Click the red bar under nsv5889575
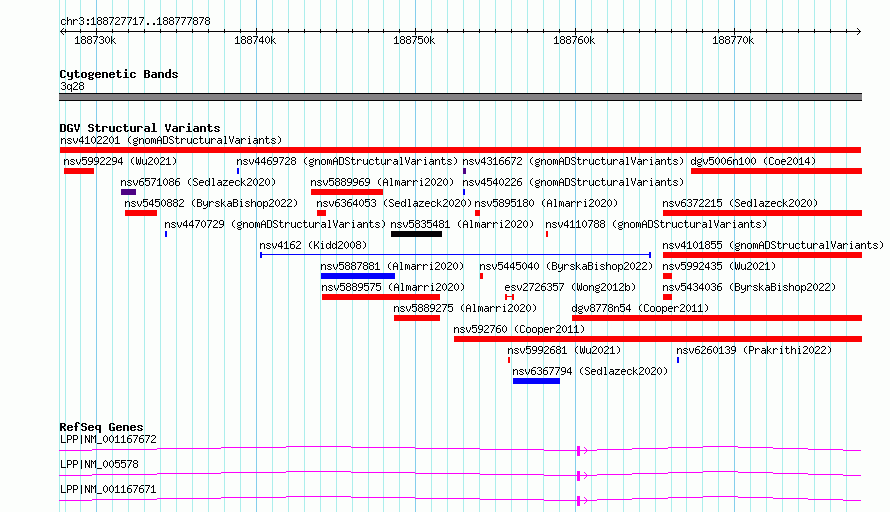Screen dimensions: 890x512 pos(381,297)
